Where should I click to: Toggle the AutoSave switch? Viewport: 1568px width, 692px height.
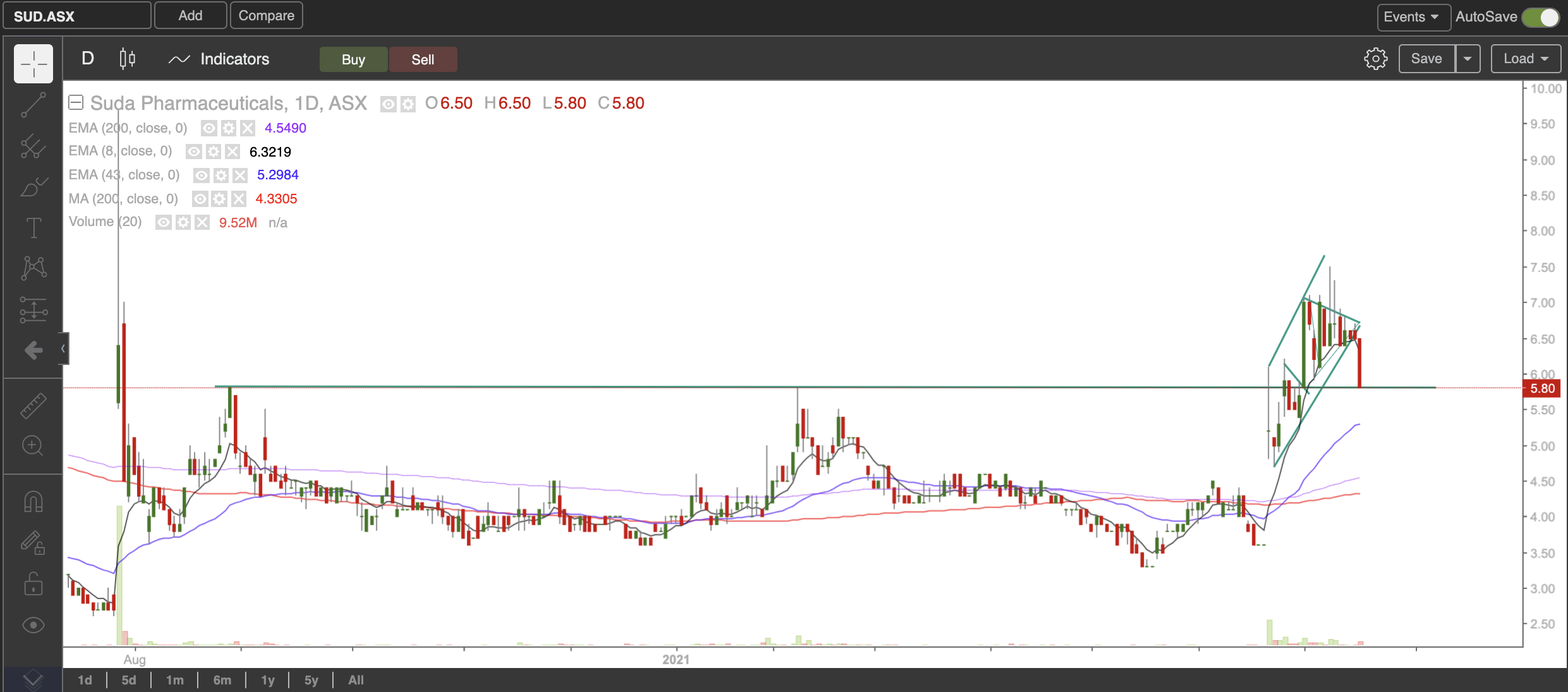[x=1541, y=17]
